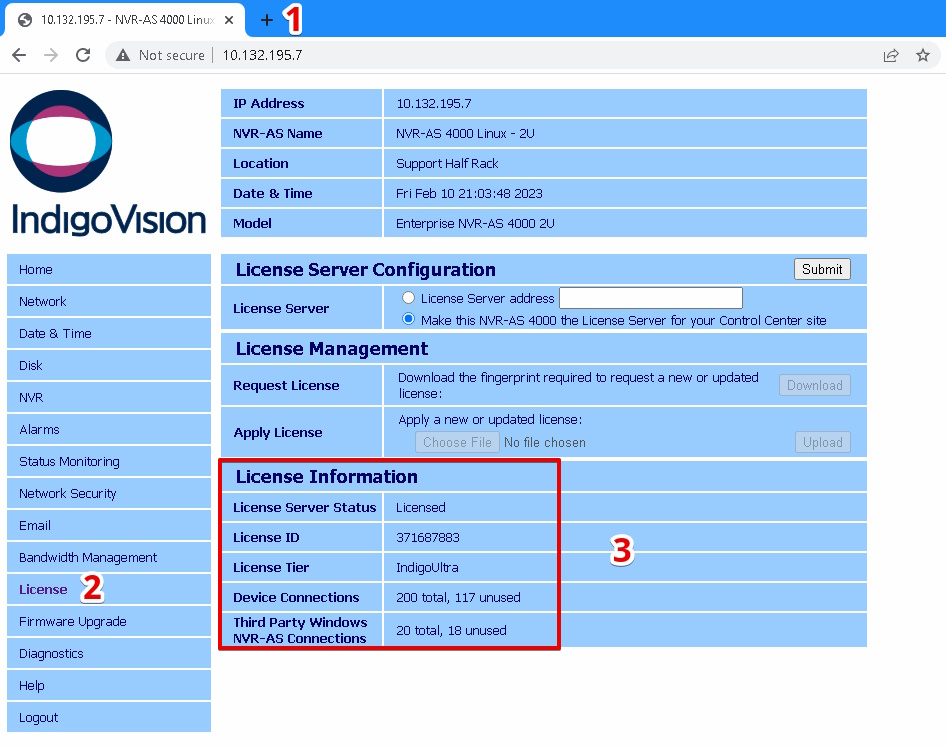Click the License Server address text field
This screenshot has height=746, width=946.
point(650,297)
